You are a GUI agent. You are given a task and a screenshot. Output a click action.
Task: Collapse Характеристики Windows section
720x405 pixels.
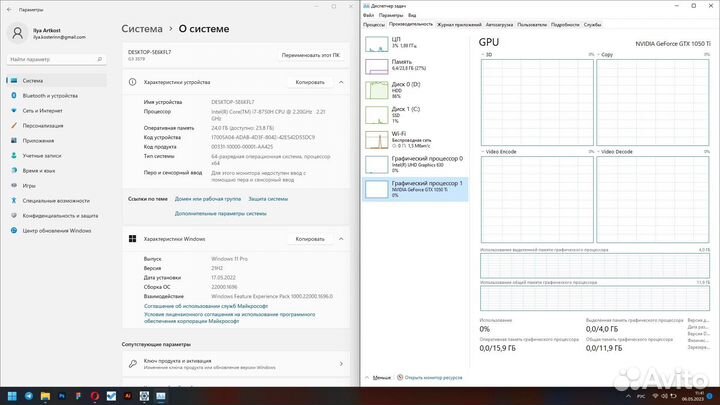[341, 239]
